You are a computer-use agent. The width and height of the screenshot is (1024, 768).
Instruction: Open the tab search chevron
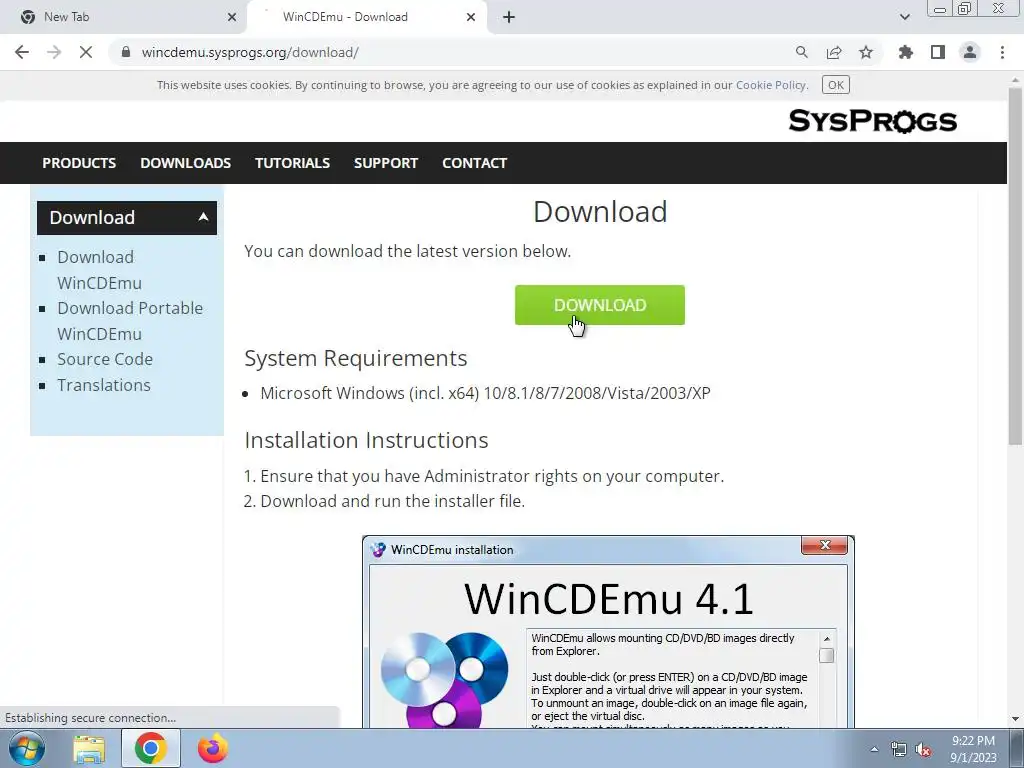click(x=904, y=17)
